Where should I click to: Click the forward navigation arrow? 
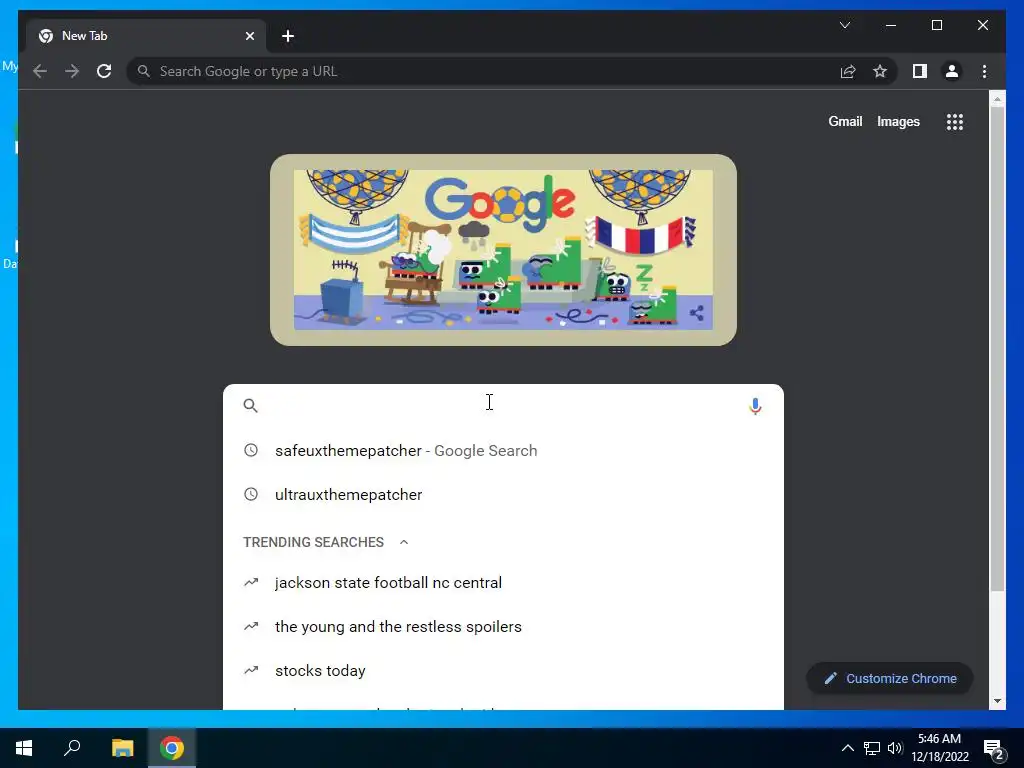(x=72, y=71)
